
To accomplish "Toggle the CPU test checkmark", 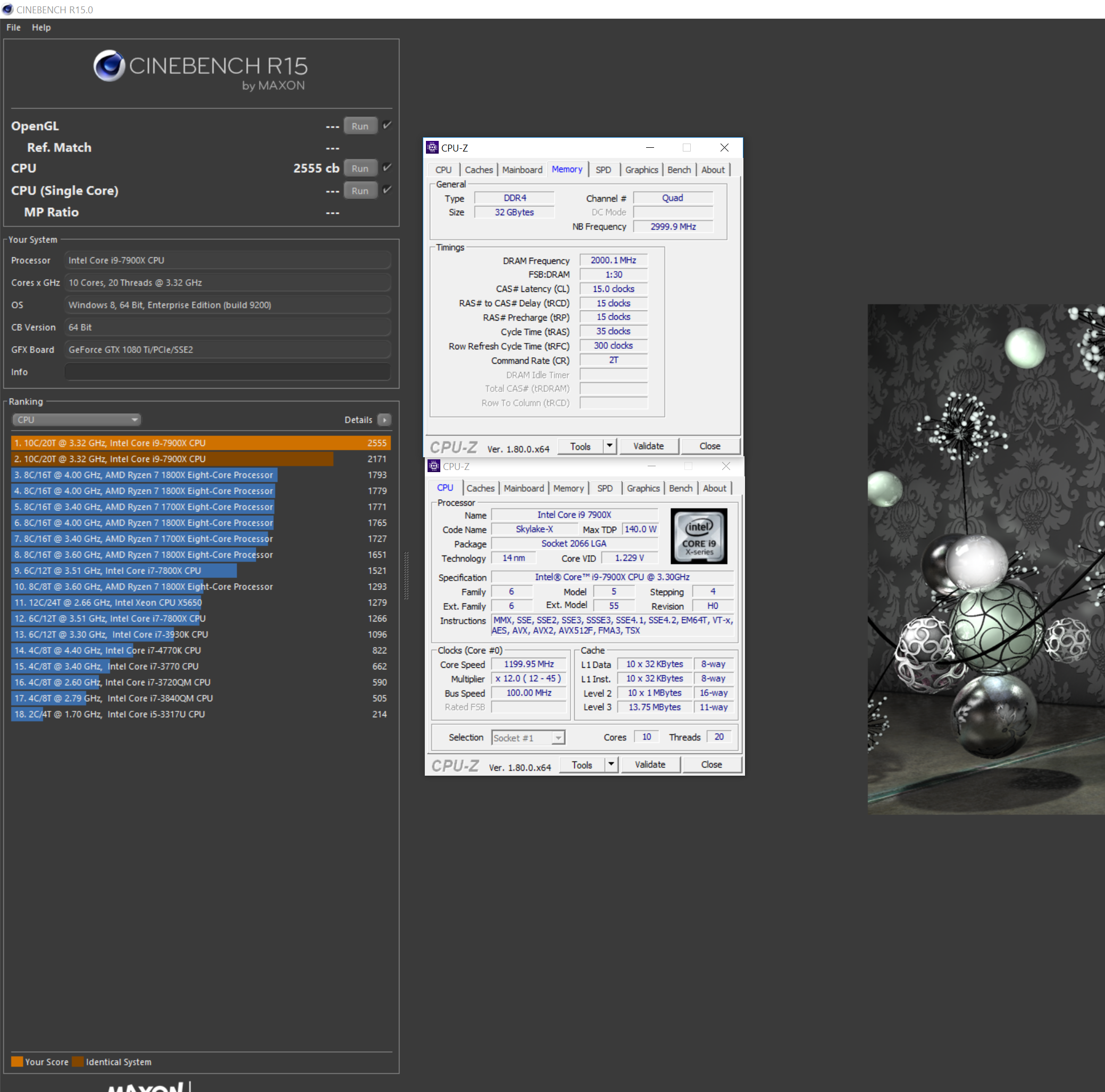I will pos(387,167).
